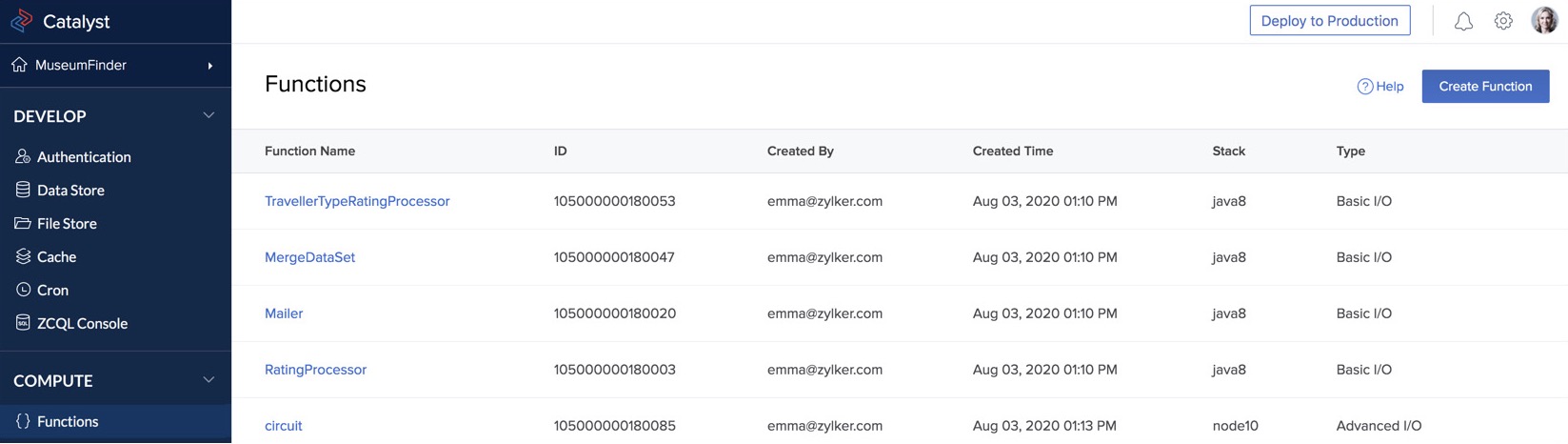Click the Cache layers icon
Image resolution: width=1568 pixels, height=444 pixels.
click(23, 256)
